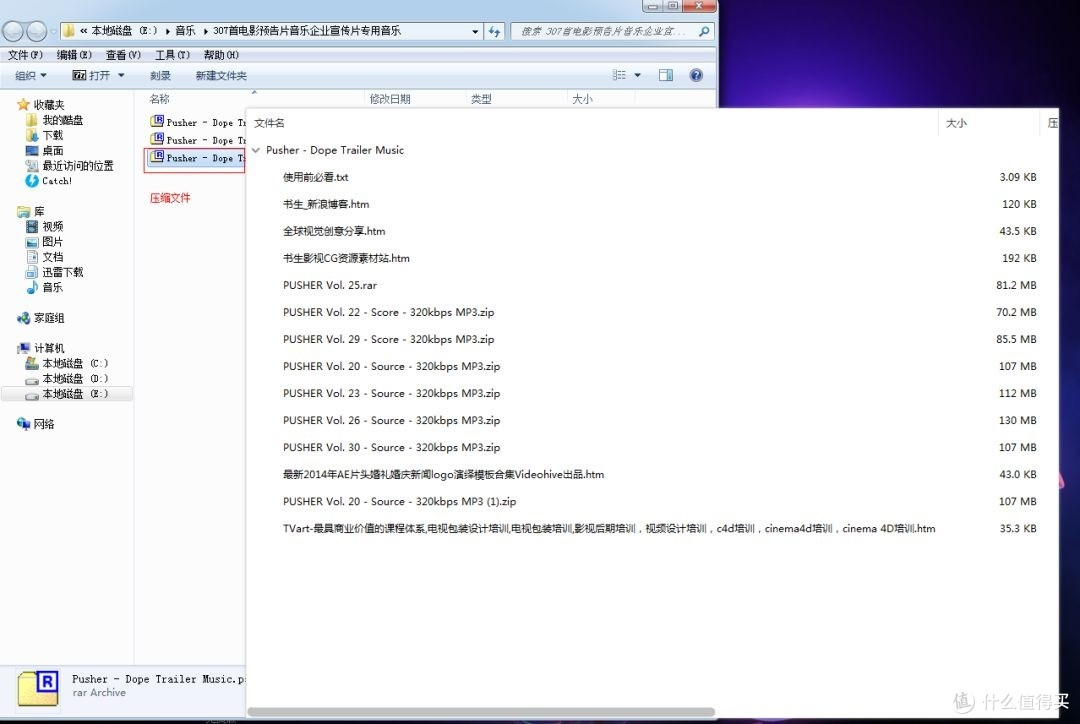1080x724 pixels.
Task: Click the search magnifier icon
Action: click(704, 31)
